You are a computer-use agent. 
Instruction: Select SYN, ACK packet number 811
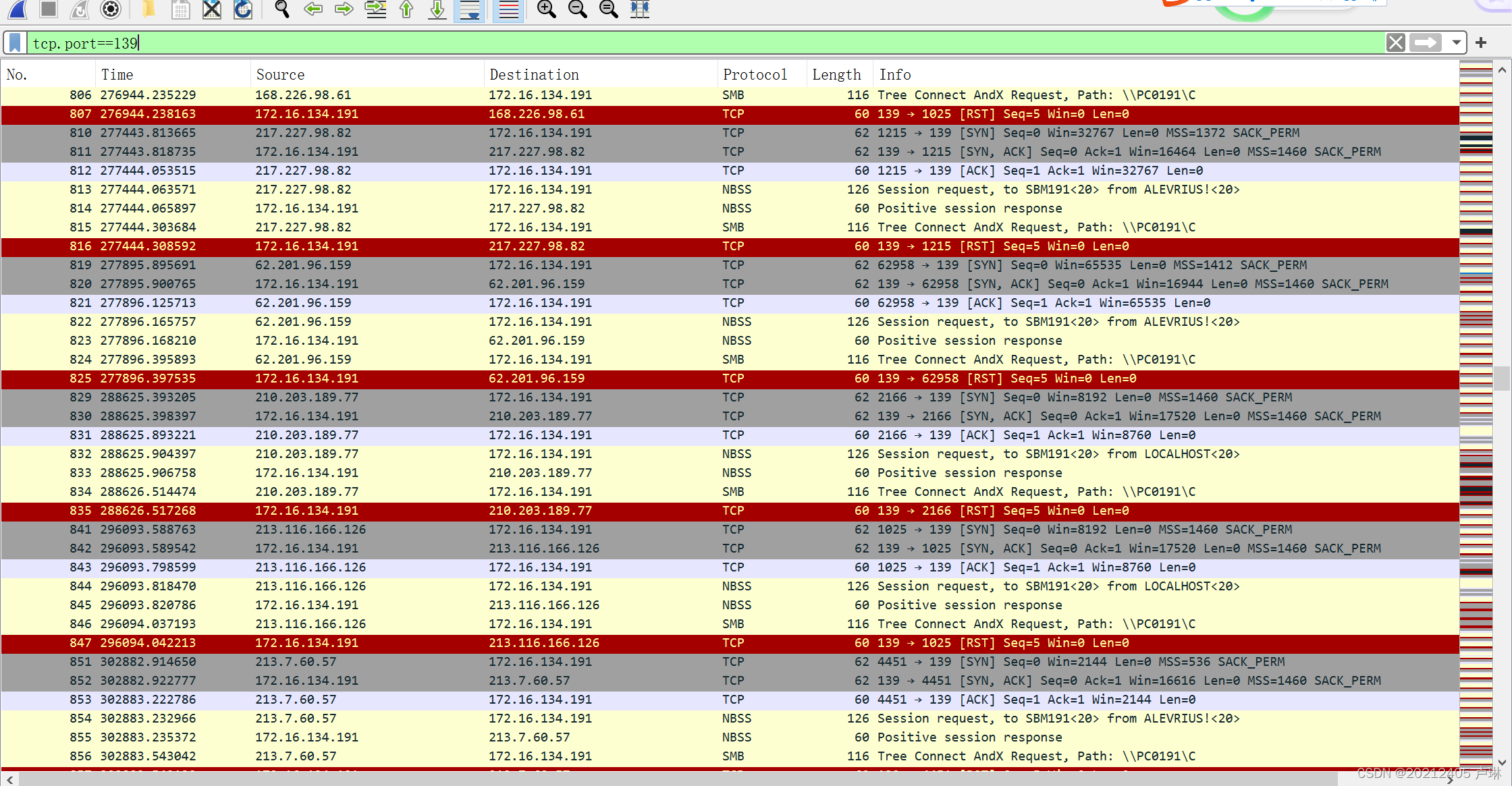coord(730,152)
